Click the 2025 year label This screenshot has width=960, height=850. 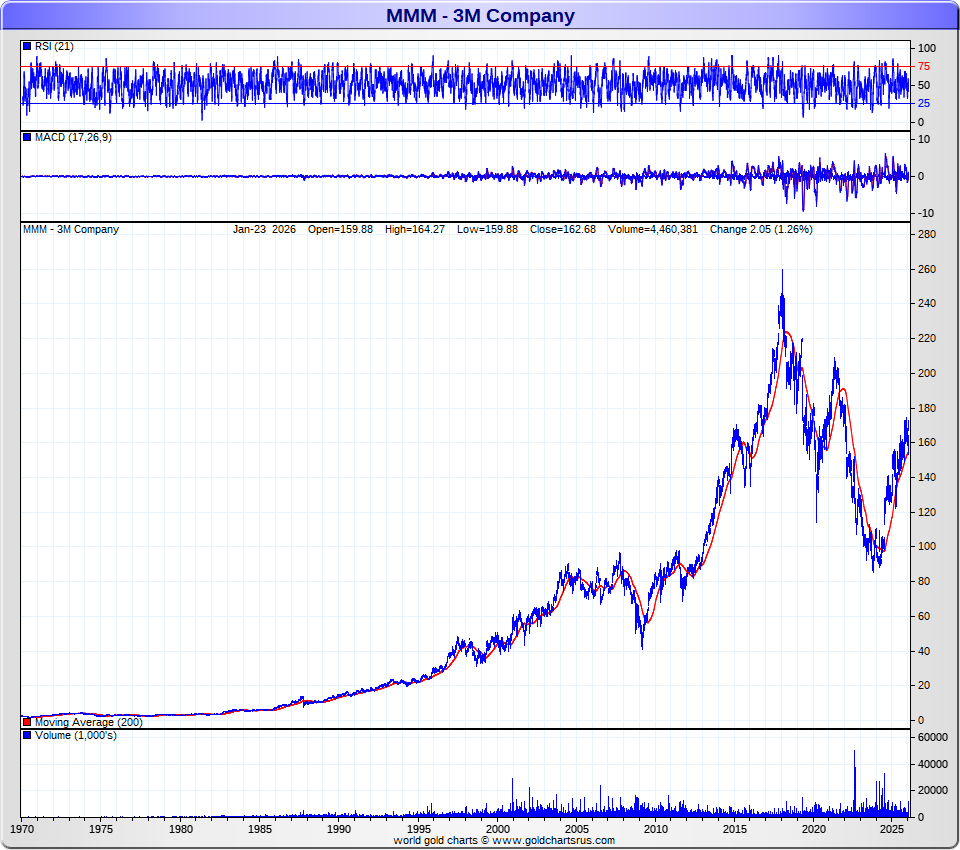tap(893, 829)
